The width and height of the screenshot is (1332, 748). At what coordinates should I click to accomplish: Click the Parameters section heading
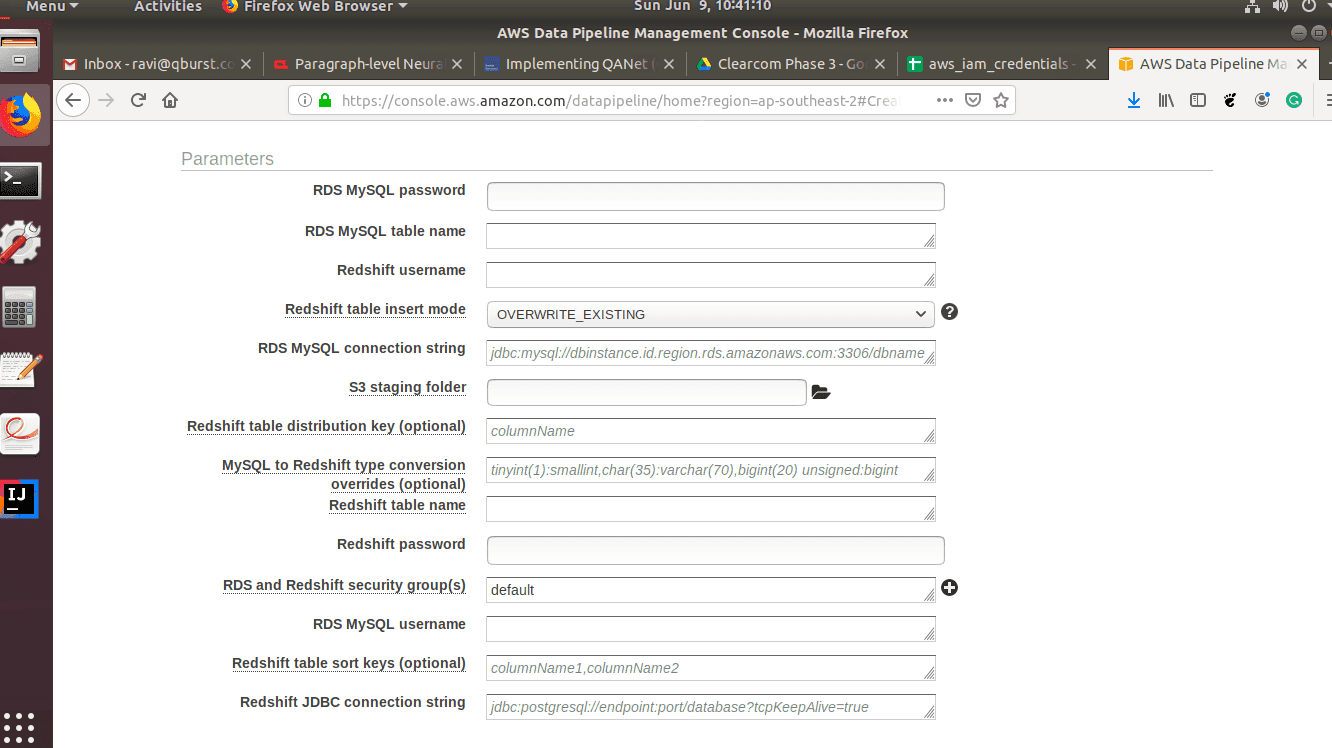pos(227,158)
